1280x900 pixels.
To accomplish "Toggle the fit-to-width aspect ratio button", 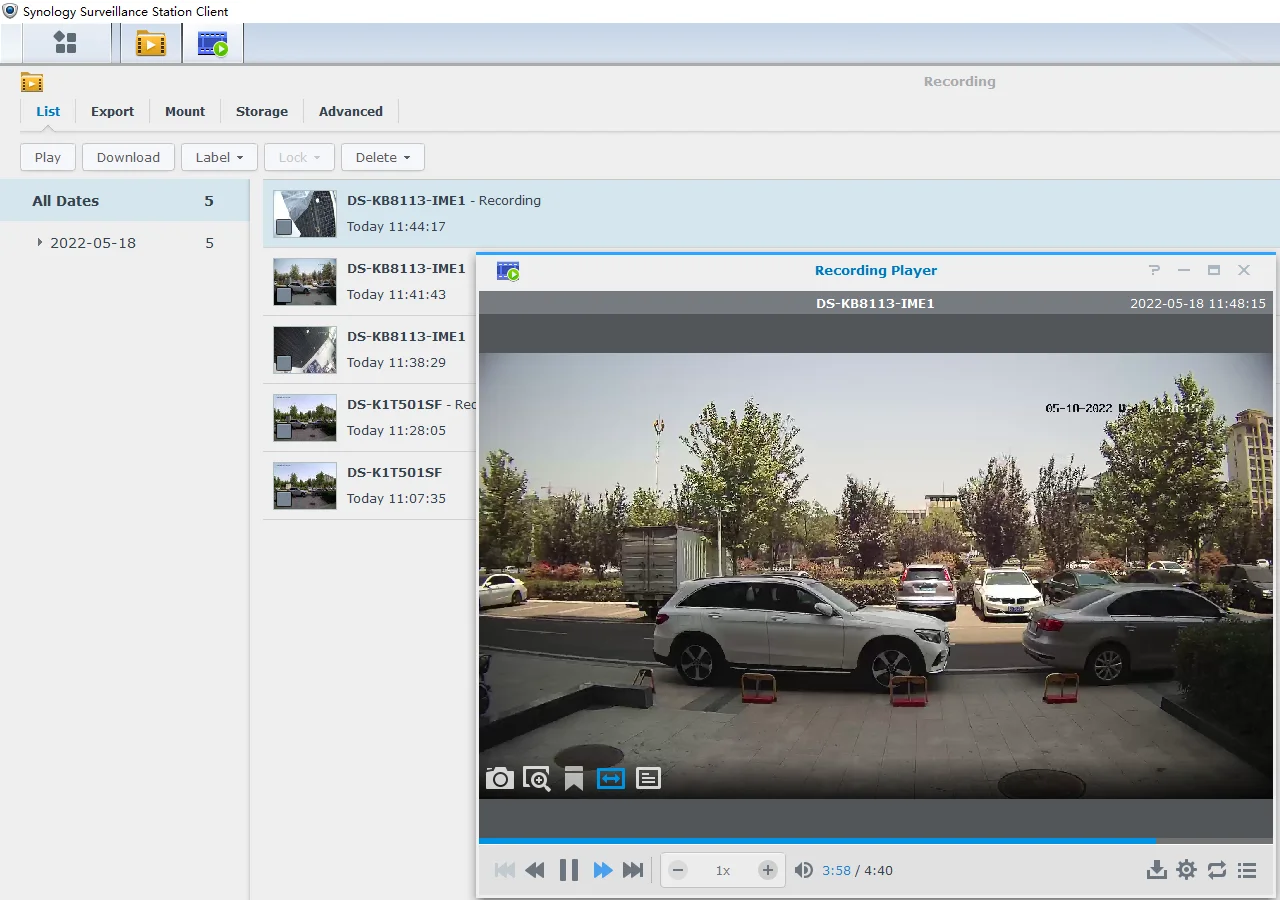I will click(x=611, y=778).
